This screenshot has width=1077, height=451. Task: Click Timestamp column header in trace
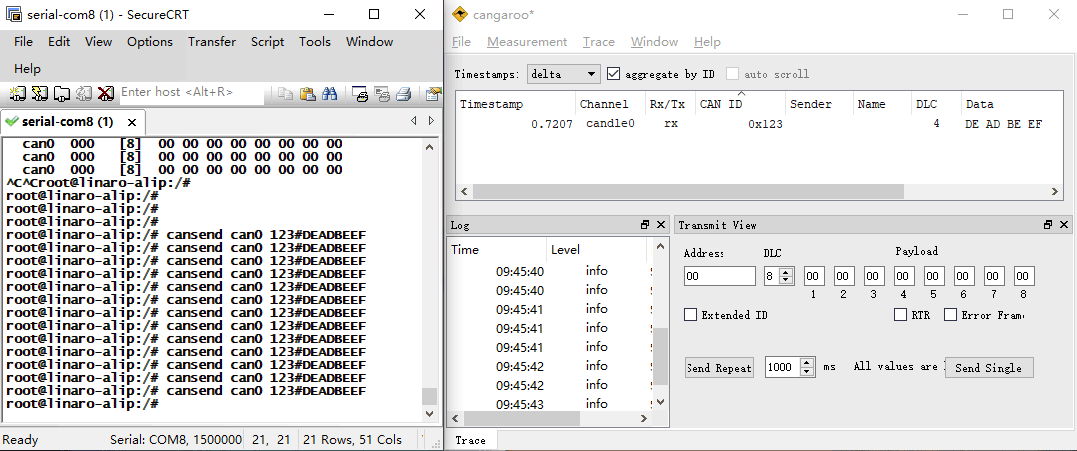click(516, 104)
